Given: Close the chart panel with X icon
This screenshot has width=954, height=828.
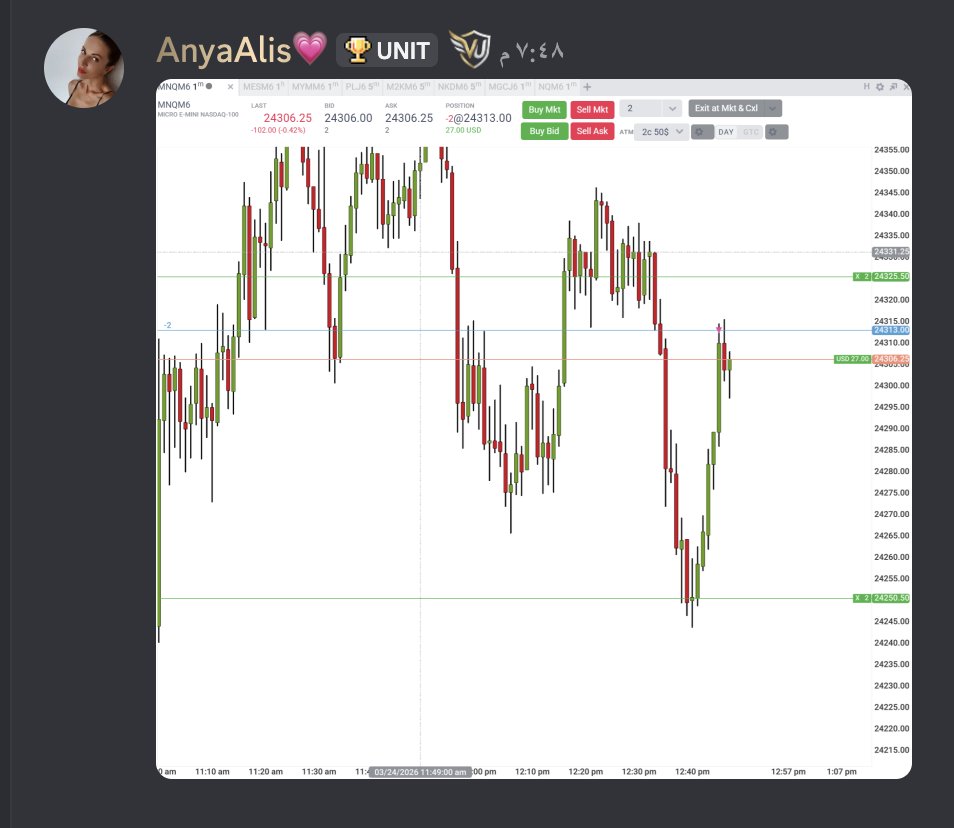Looking at the screenshot, I should coord(906,87).
